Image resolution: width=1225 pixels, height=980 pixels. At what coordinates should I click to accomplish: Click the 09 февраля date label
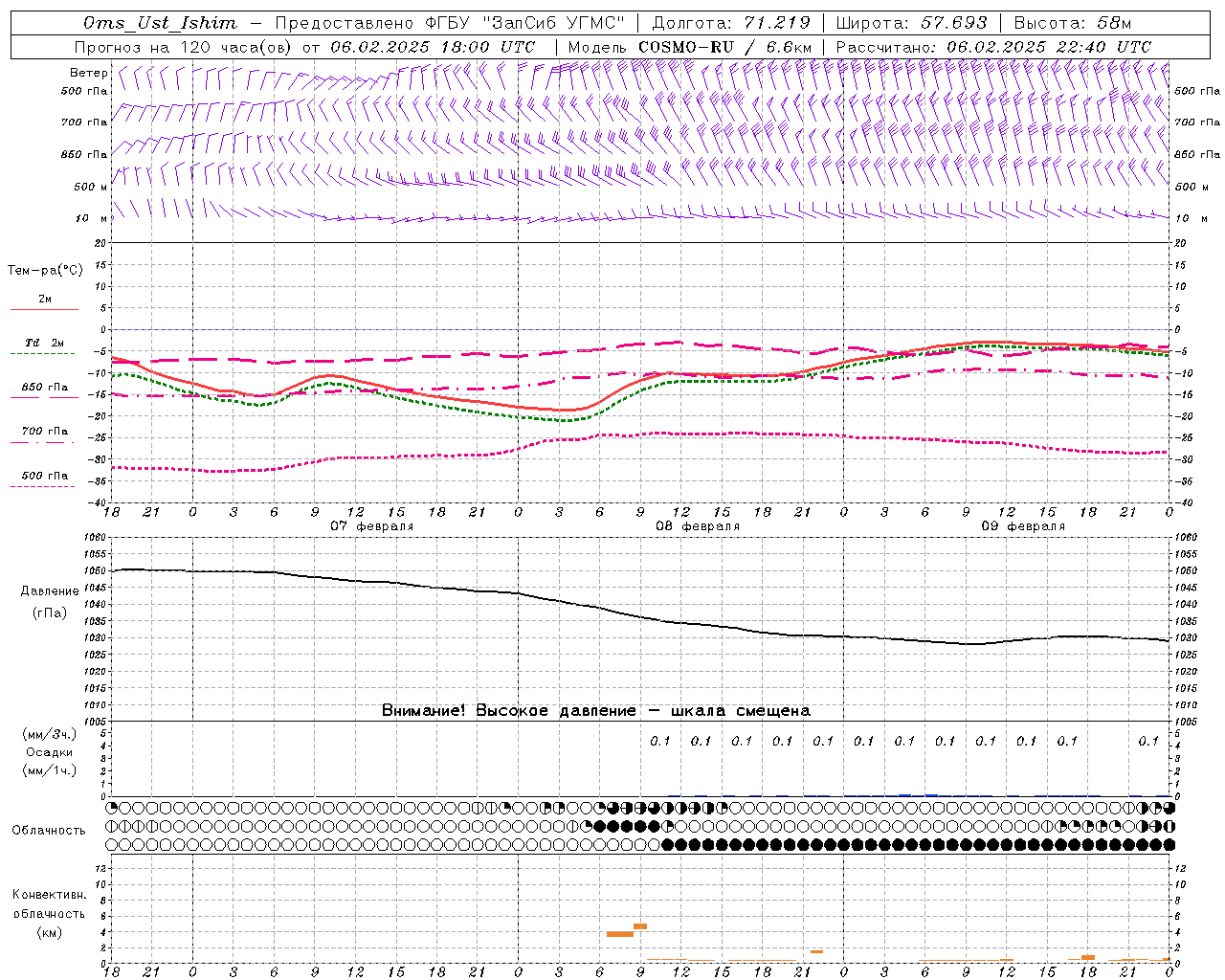(1023, 526)
